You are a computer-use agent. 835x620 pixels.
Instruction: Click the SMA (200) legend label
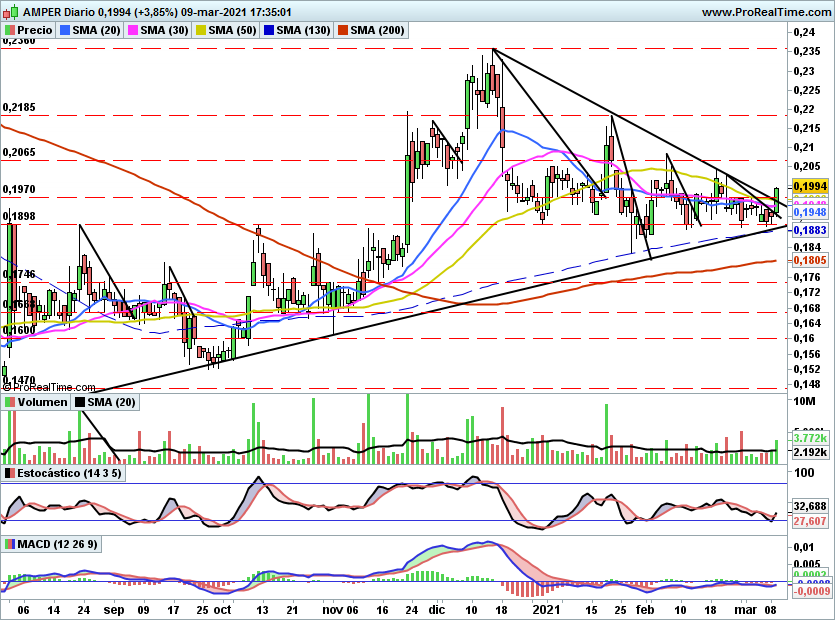(x=378, y=31)
